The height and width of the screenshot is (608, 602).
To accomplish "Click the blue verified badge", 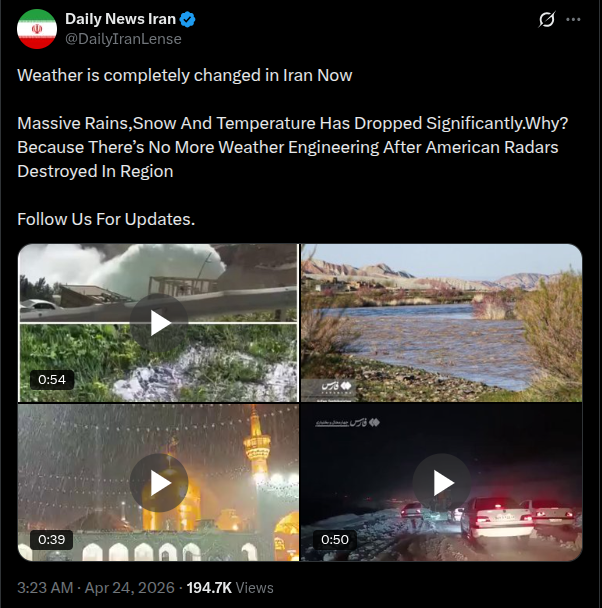I will tap(188, 19).
